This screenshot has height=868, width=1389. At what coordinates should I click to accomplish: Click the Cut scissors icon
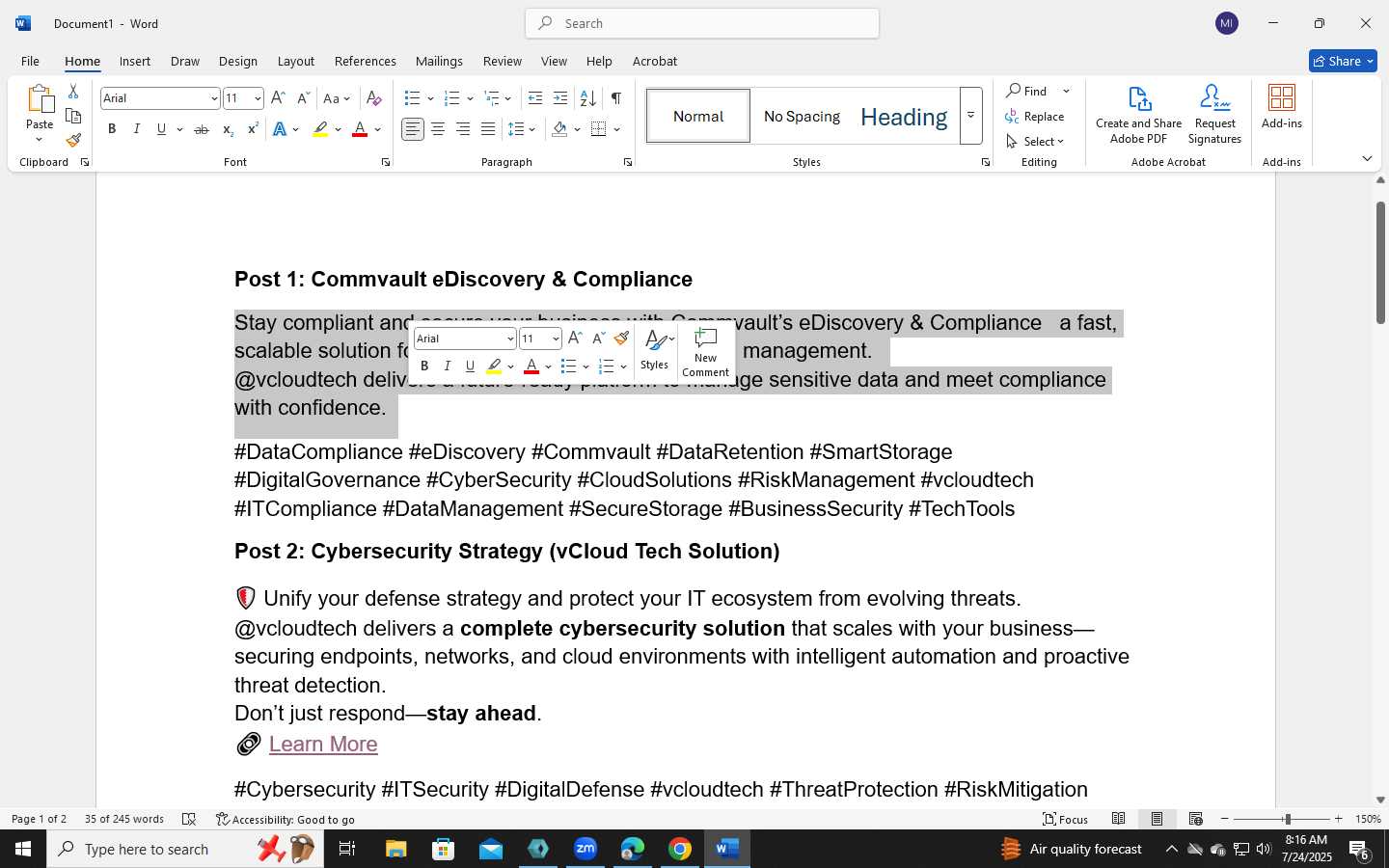point(73,92)
